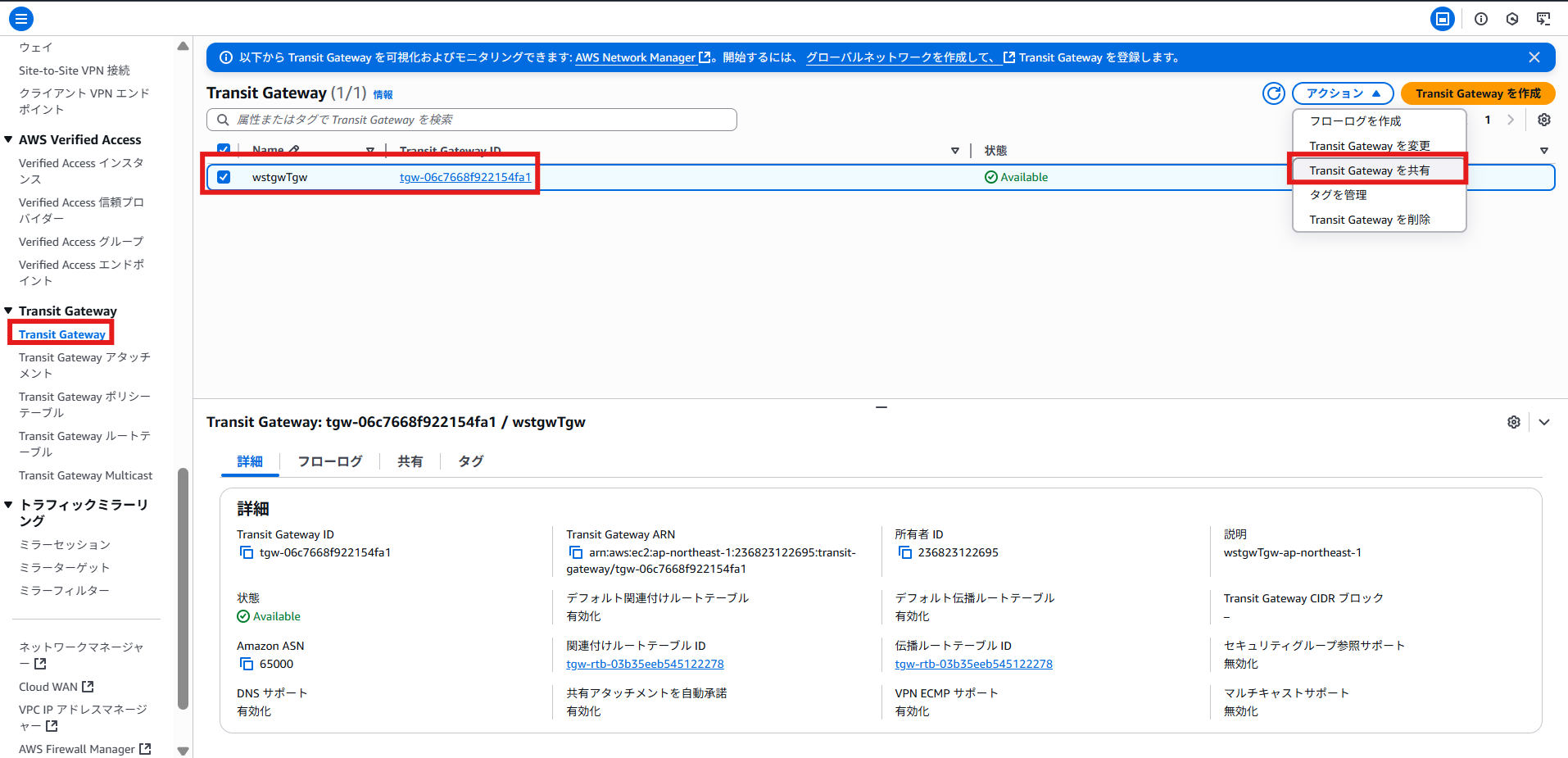Open Verified Access エンドポイント in sidebar
The width and height of the screenshot is (1568, 758).
click(81, 273)
